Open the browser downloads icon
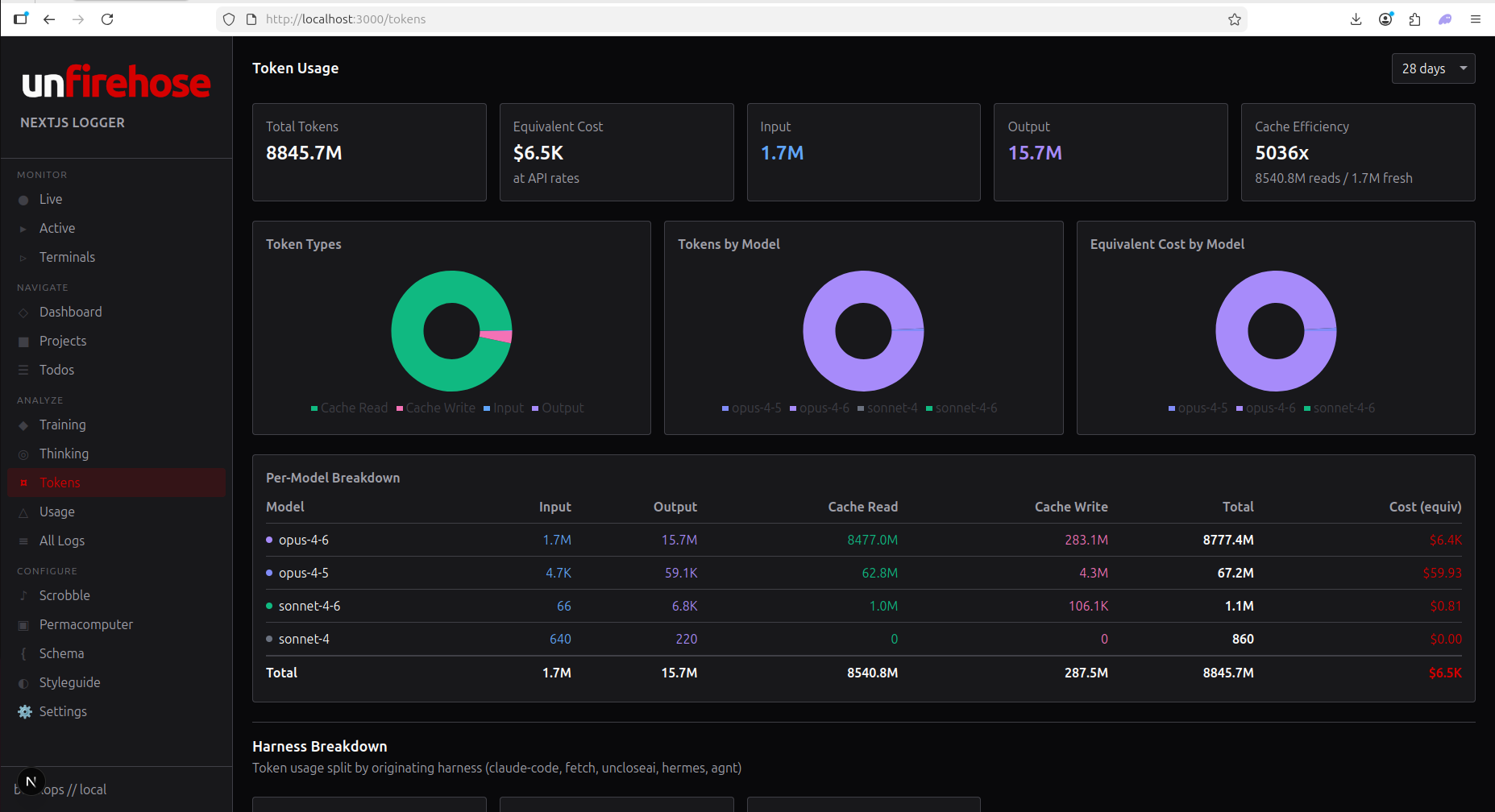1495x812 pixels. pos(1356,19)
